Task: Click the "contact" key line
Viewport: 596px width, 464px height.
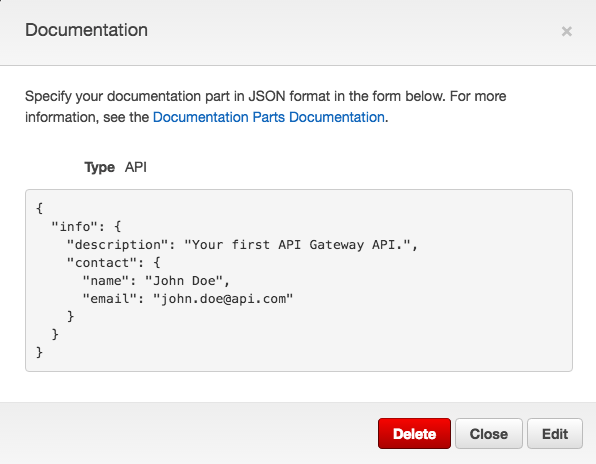Action: pos(114,263)
